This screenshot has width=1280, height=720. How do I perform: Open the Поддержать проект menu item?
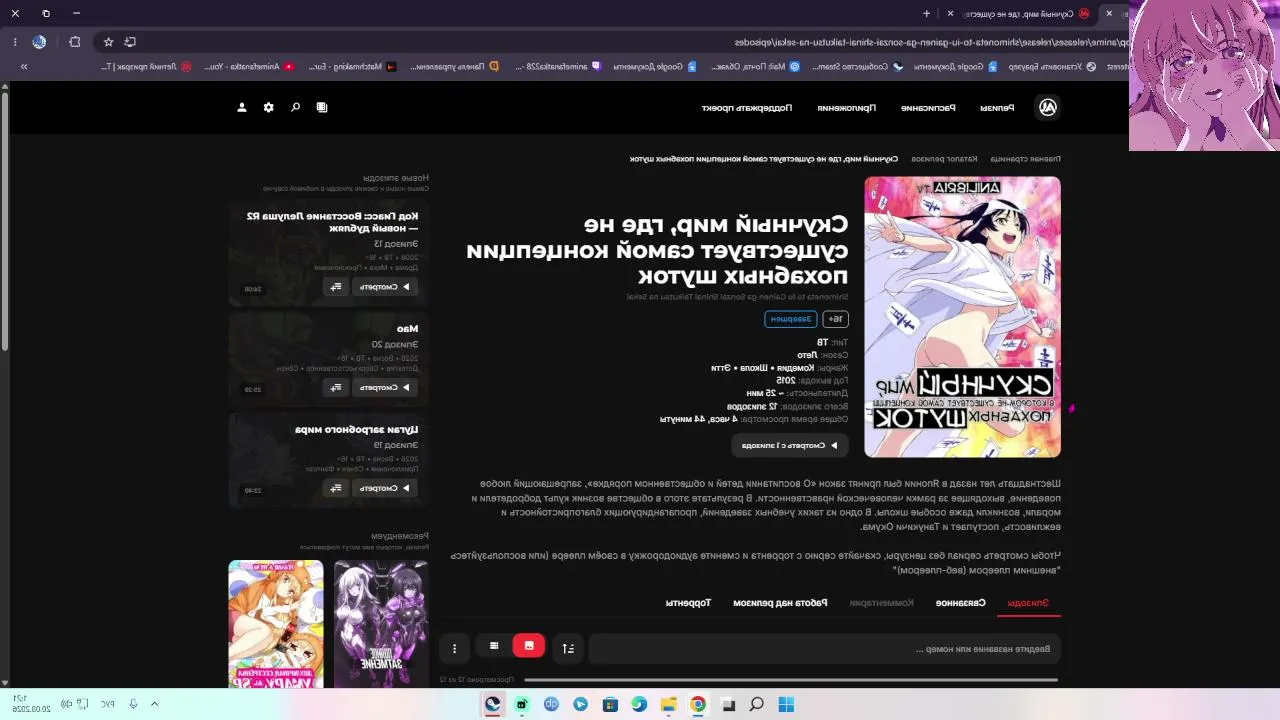pyautogui.click(x=747, y=108)
